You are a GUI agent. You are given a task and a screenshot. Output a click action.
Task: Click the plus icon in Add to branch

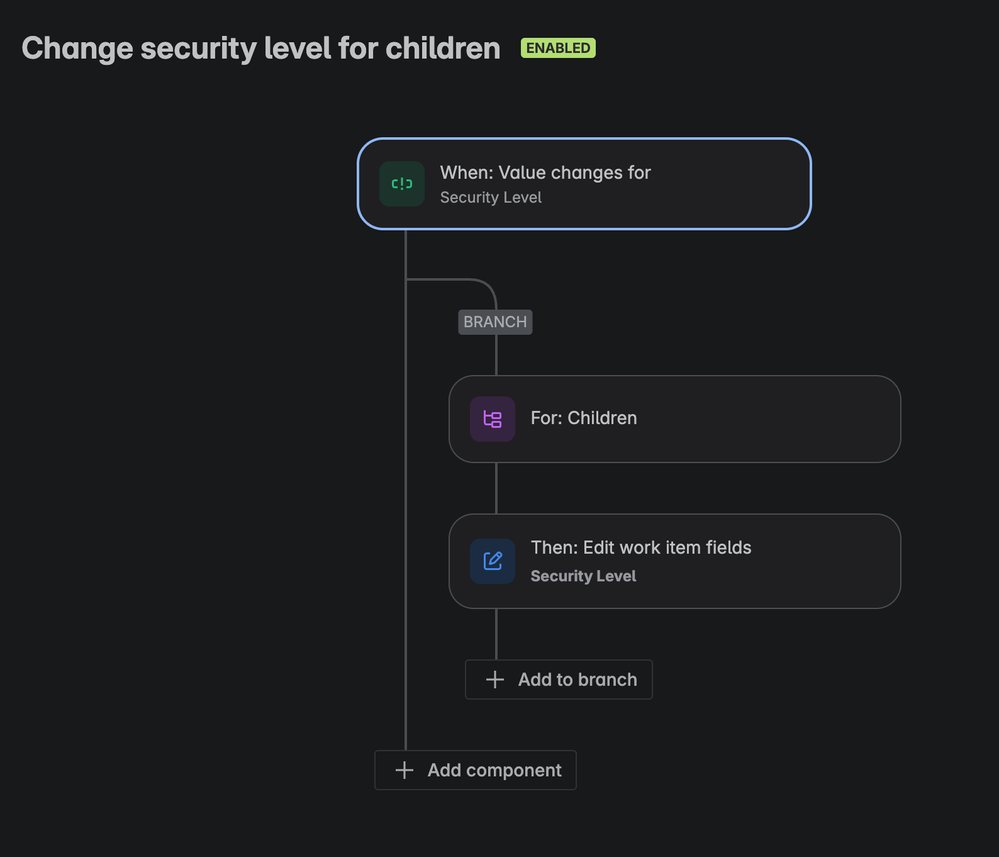pos(495,680)
